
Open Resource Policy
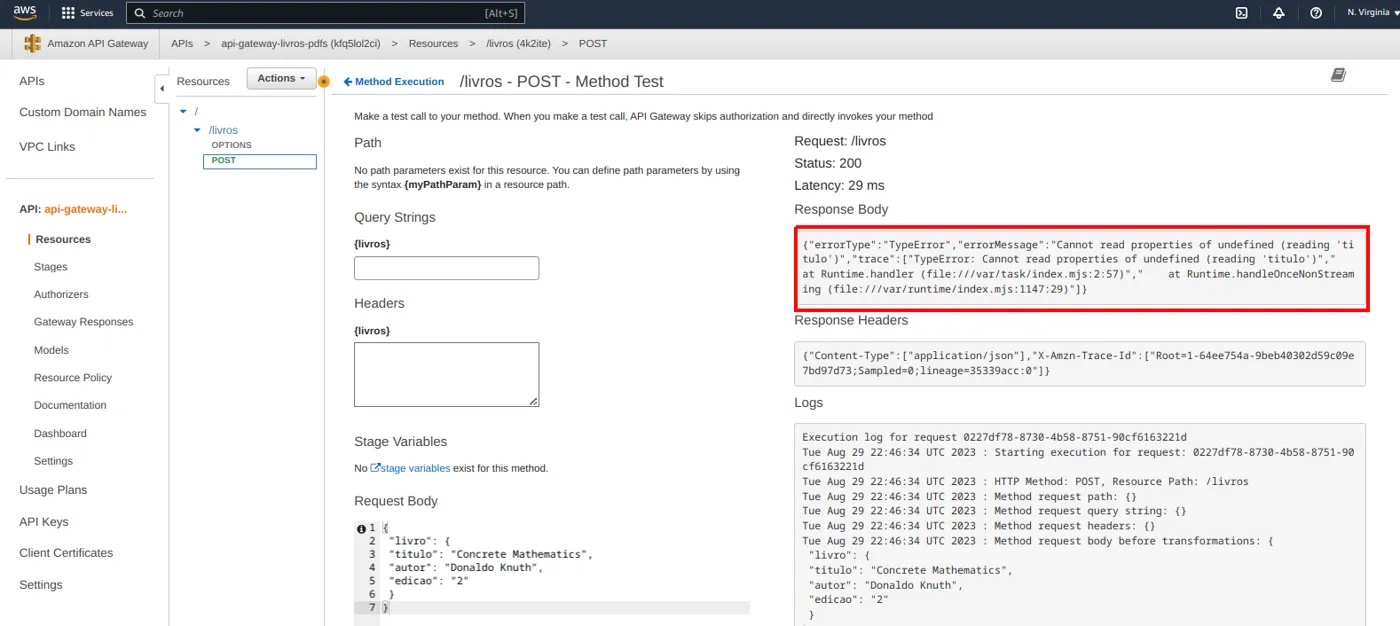click(x=73, y=378)
